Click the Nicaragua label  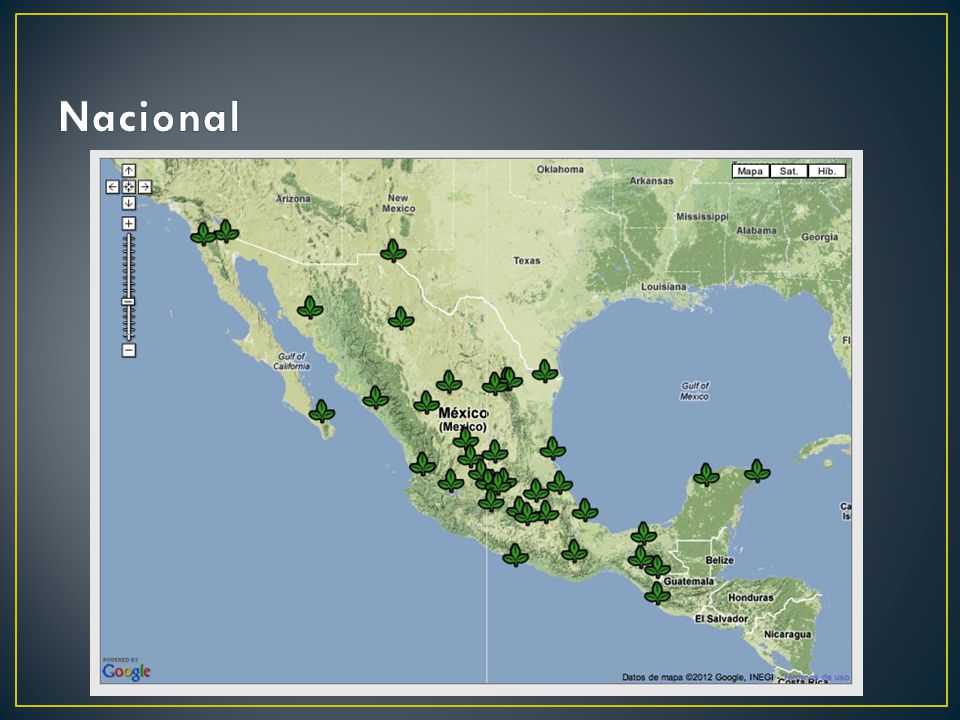point(787,634)
